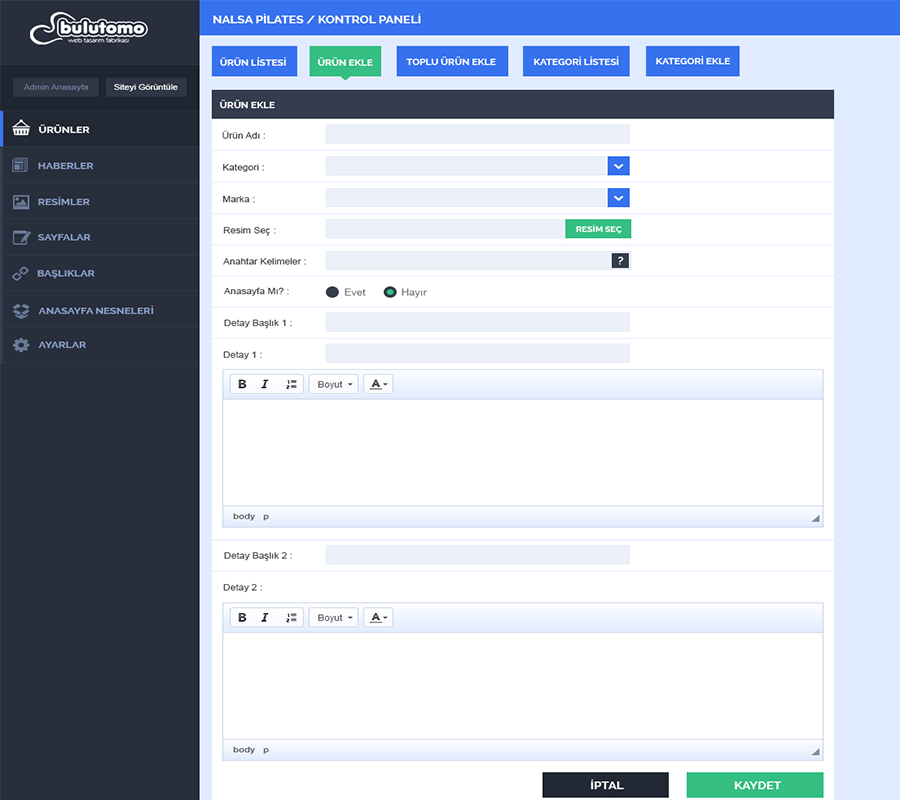900x800 pixels.
Task: Open the Marka dropdown arrow
Action: [618, 198]
